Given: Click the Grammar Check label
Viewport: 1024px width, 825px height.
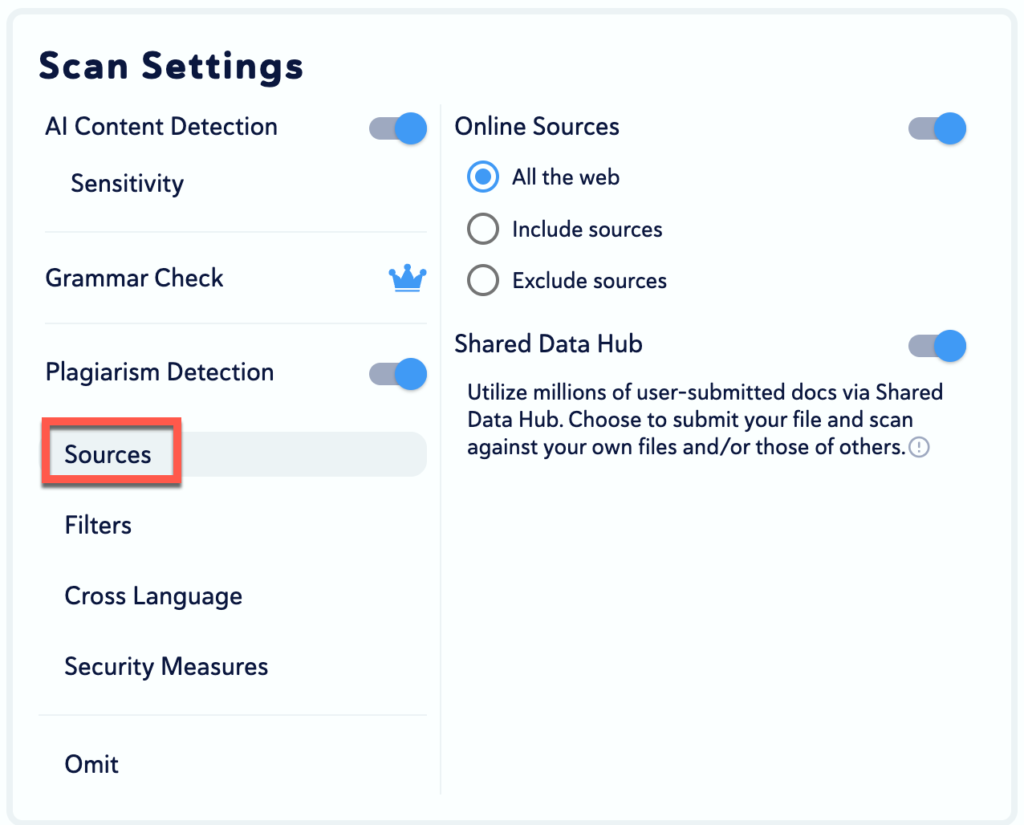Looking at the screenshot, I should pos(134,278).
